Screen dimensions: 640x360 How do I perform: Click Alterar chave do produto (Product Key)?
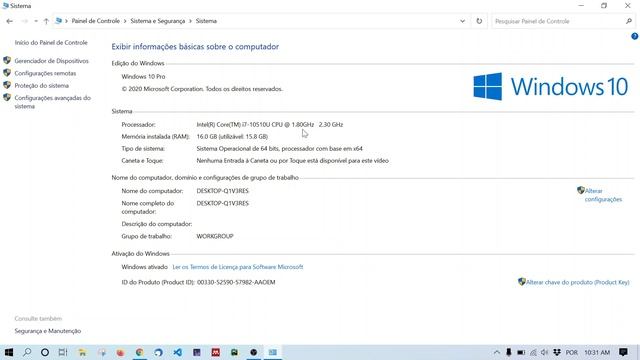click(578, 282)
